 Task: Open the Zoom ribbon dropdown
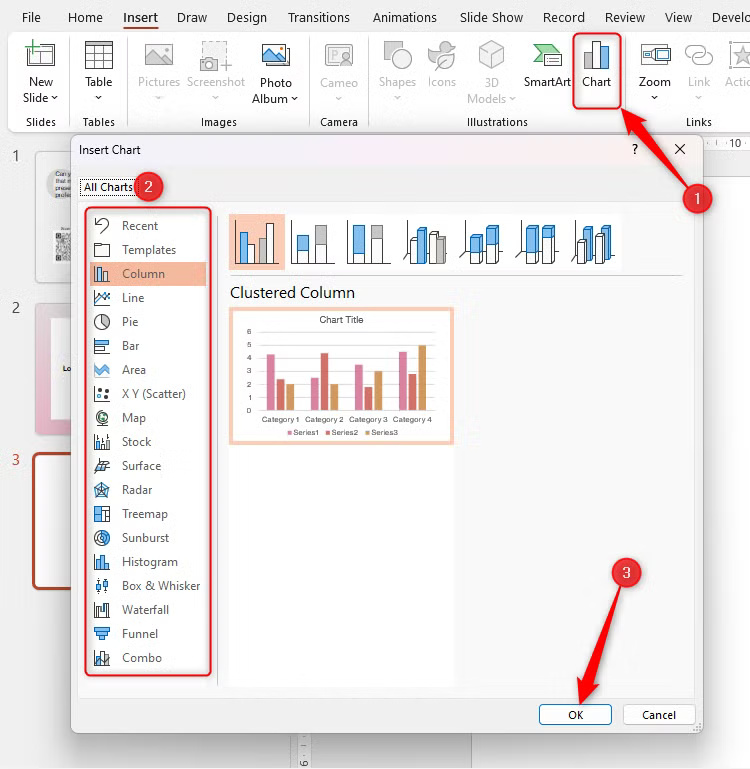point(654,98)
